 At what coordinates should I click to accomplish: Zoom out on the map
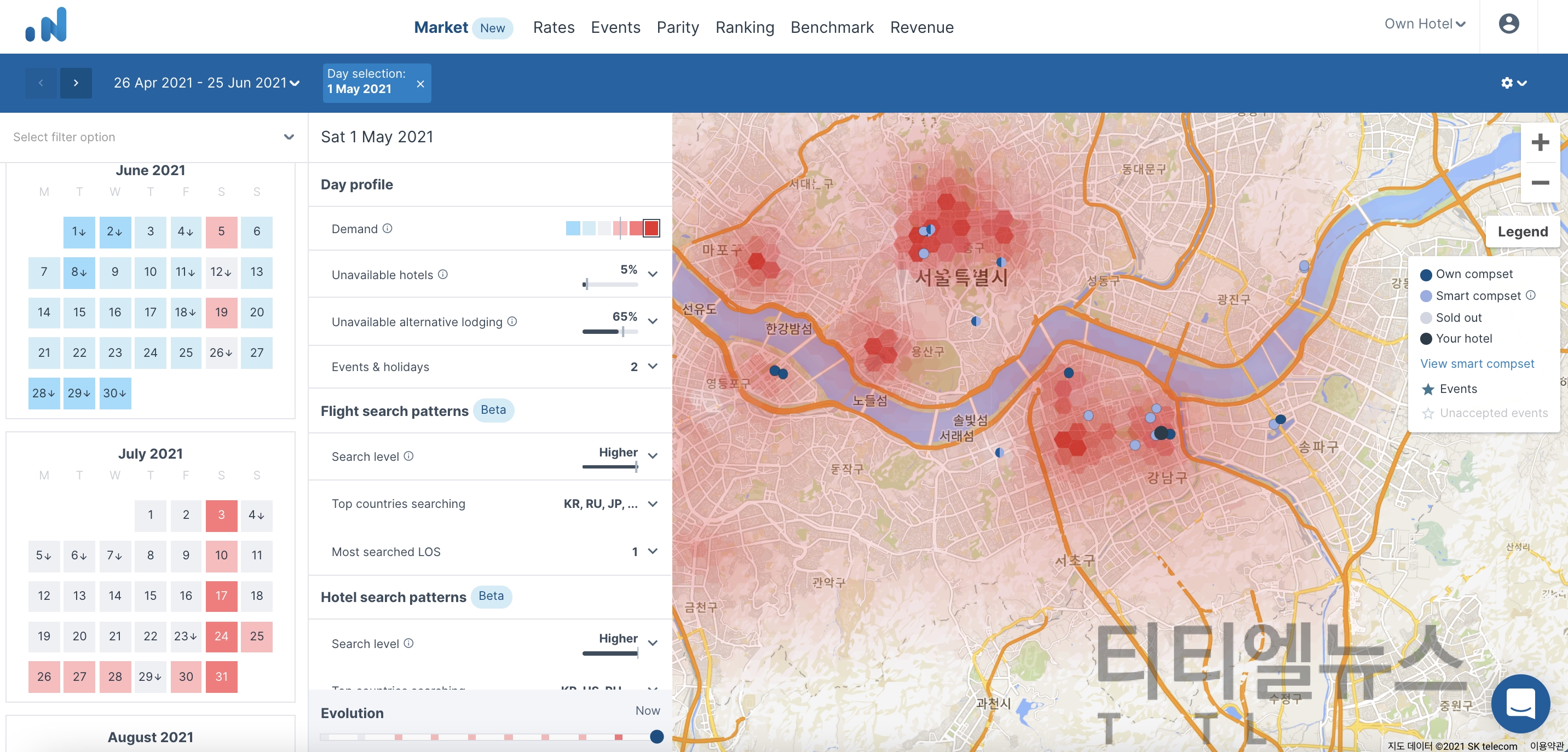1540,182
